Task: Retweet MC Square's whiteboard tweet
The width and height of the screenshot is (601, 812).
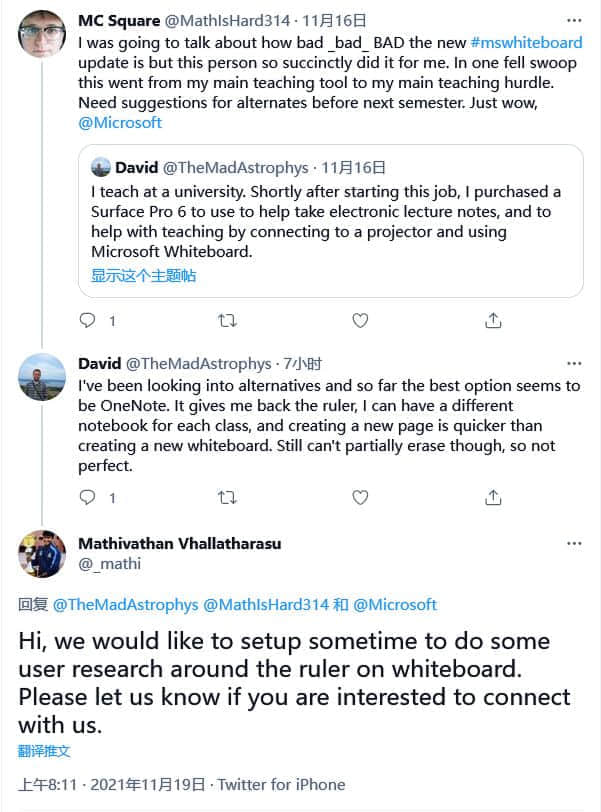Action: [227, 321]
